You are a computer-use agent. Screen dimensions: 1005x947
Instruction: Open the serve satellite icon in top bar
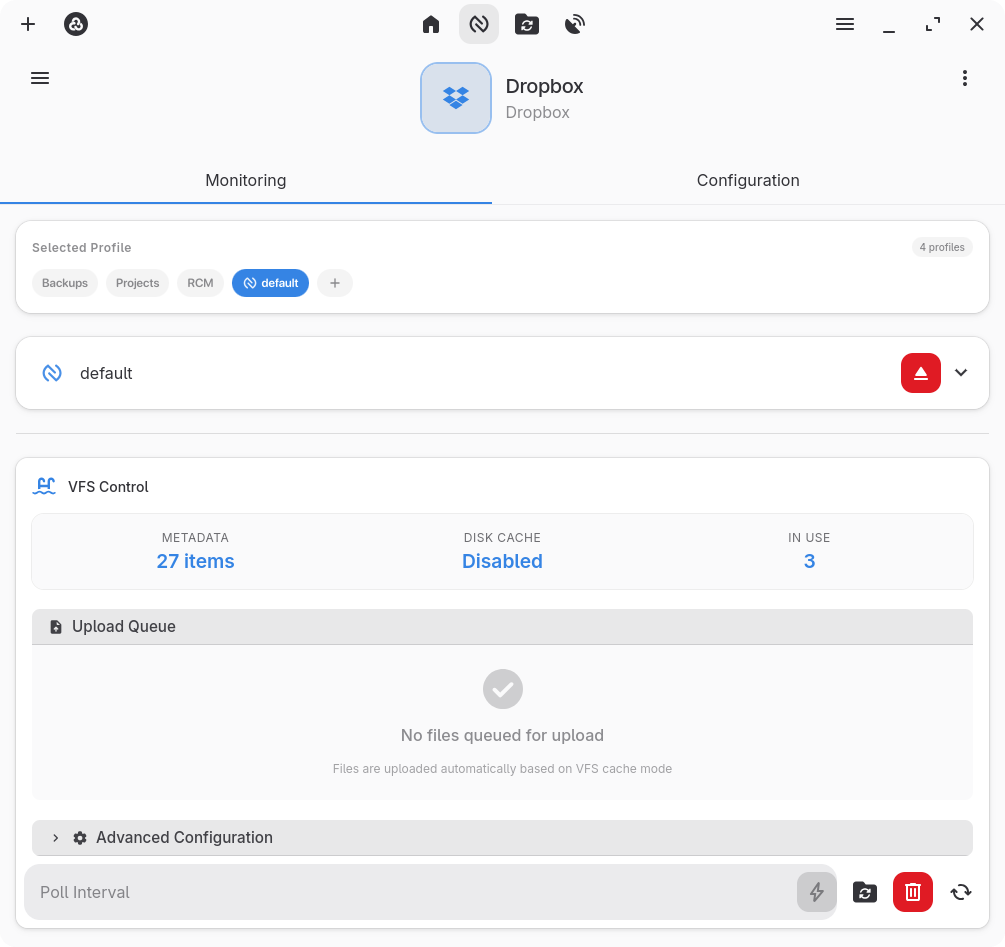575,25
